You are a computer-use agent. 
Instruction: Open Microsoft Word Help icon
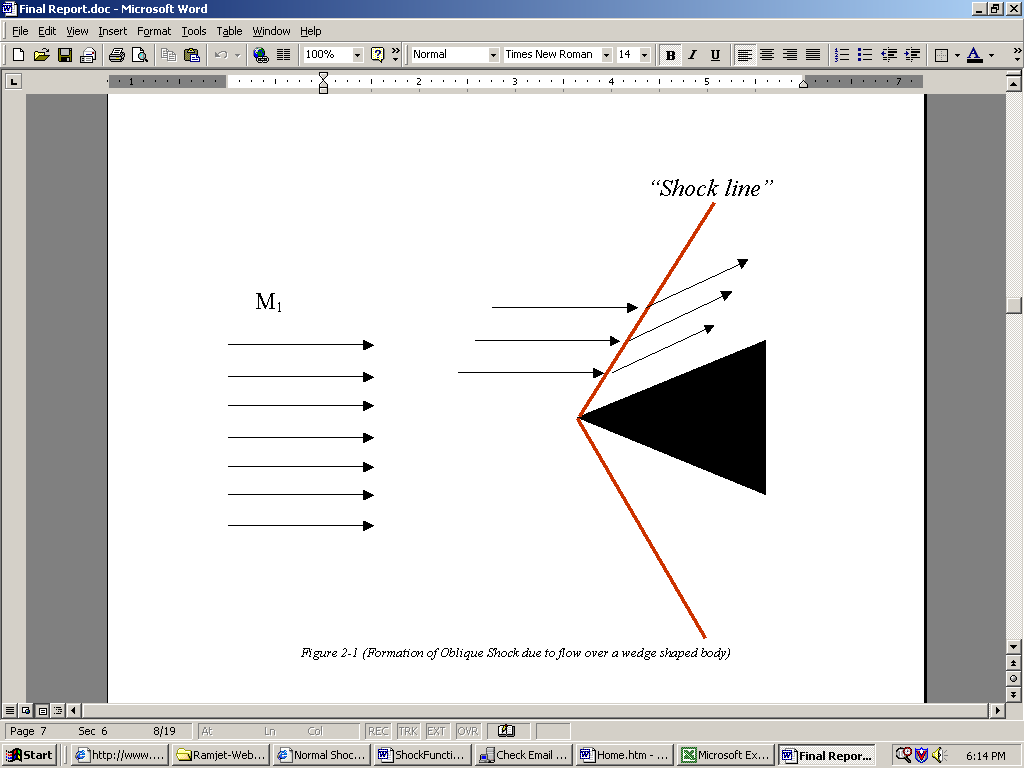377,55
